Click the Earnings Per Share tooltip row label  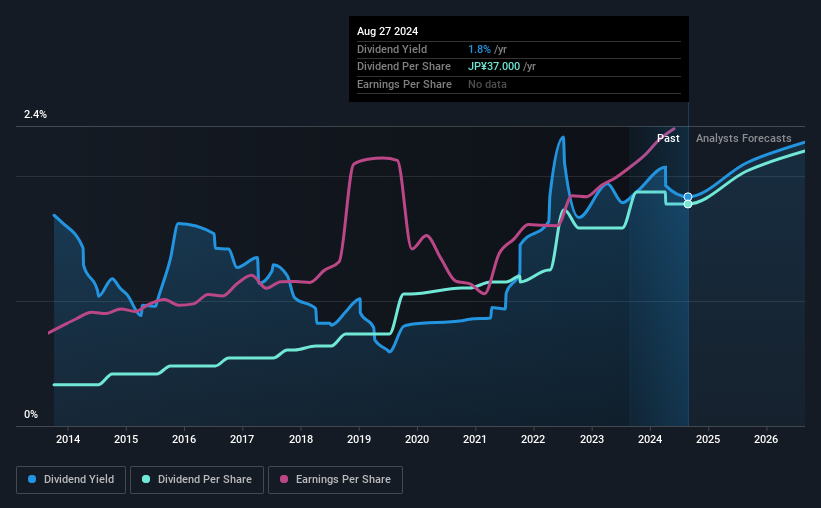pos(404,84)
